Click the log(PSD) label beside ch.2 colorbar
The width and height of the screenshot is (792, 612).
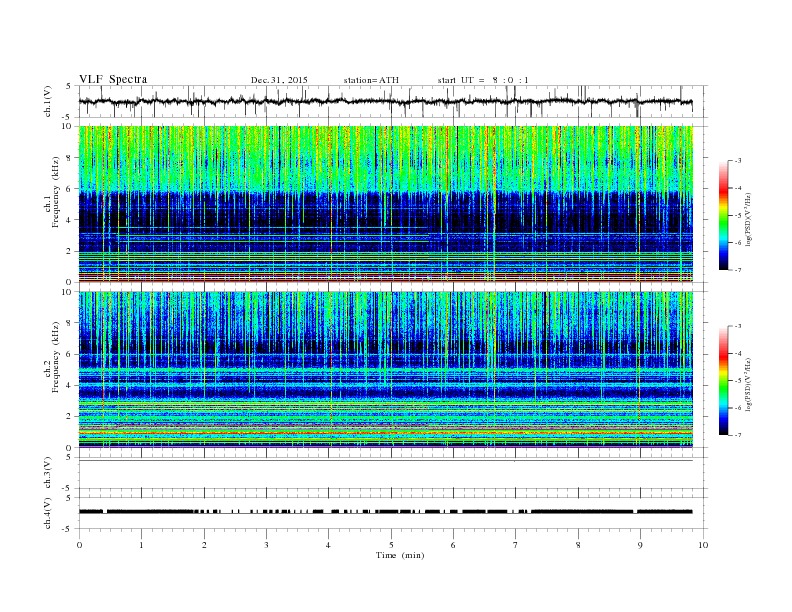[749, 384]
